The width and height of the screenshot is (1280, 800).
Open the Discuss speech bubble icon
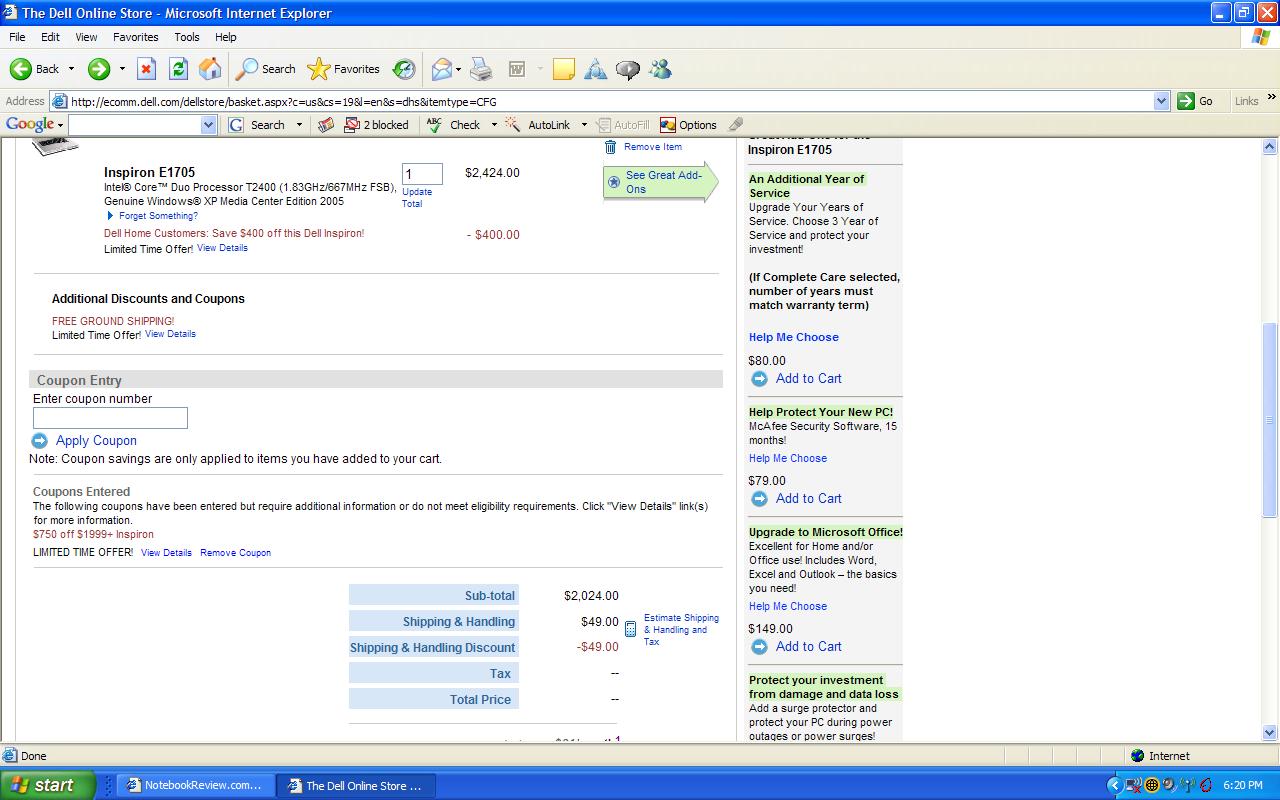[628, 69]
